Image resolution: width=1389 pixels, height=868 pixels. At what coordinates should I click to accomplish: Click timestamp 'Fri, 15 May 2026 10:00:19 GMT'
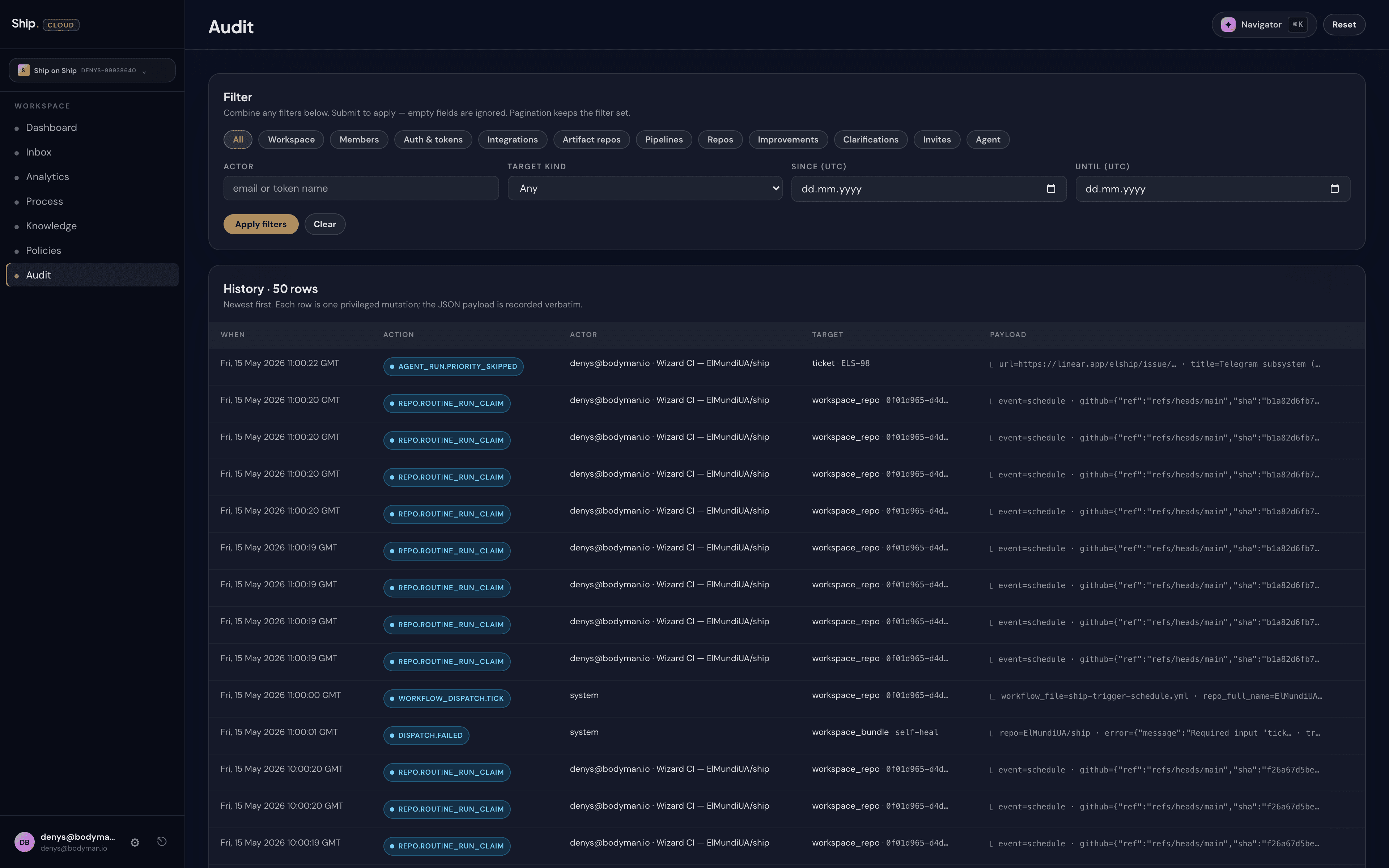[x=280, y=843]
